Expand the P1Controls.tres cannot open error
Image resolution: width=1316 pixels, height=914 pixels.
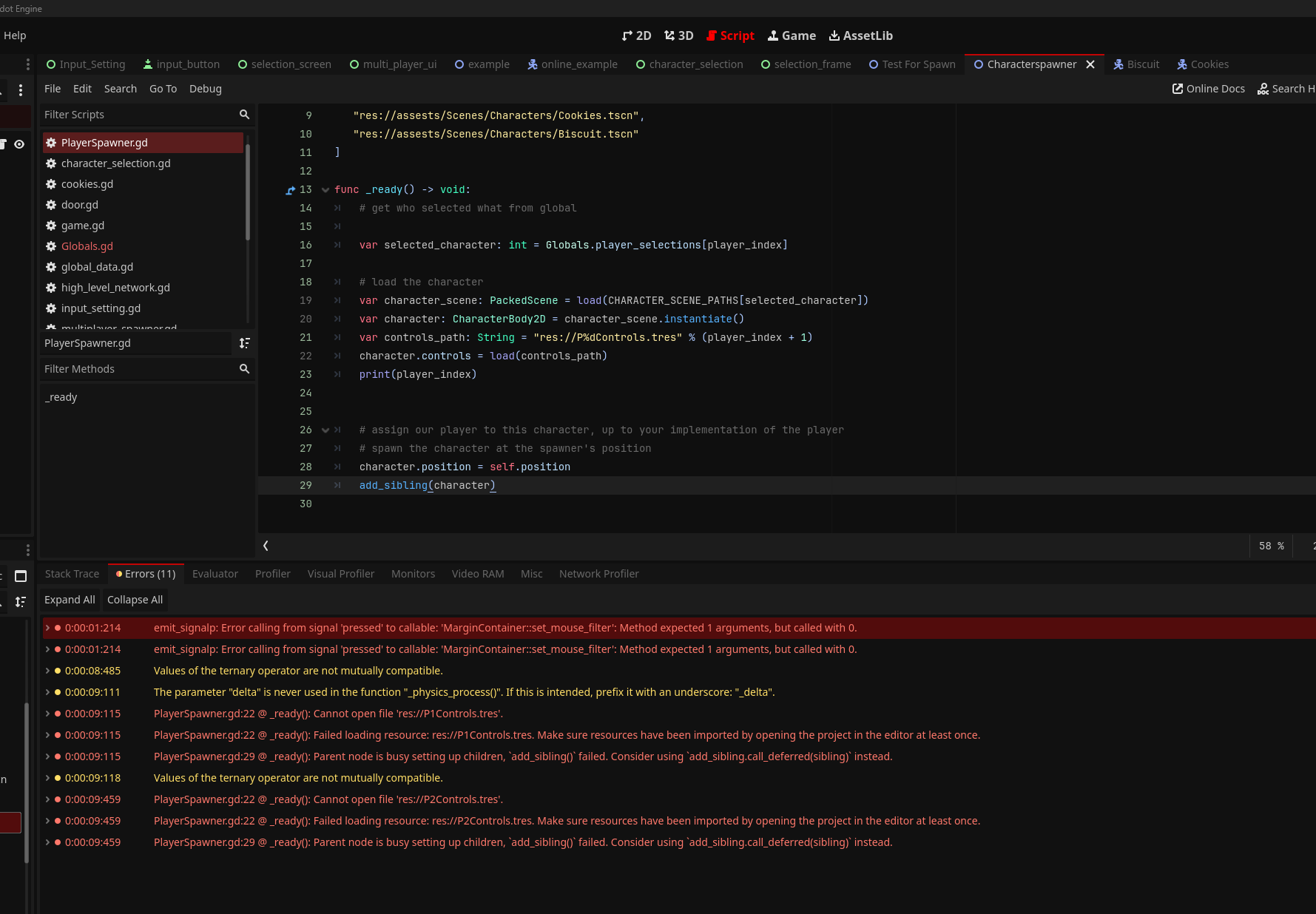[48, 714]
